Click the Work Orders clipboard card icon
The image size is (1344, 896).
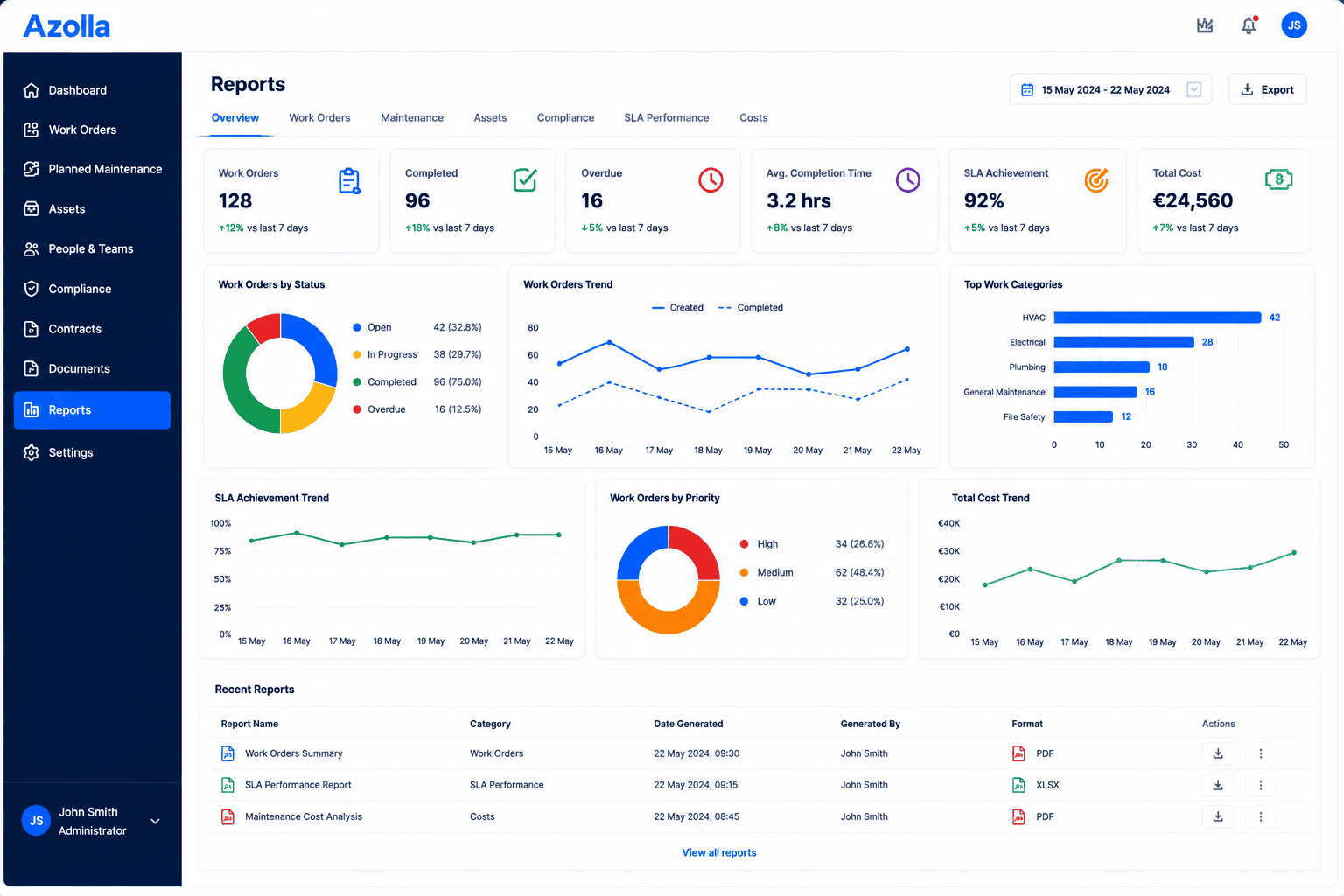[349, 181]
